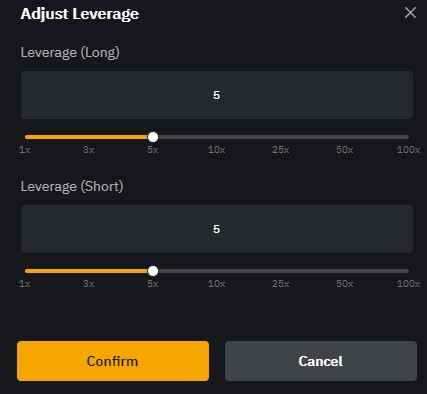
Task: Confirm the leverage settings
Action: tap(113, 361)
